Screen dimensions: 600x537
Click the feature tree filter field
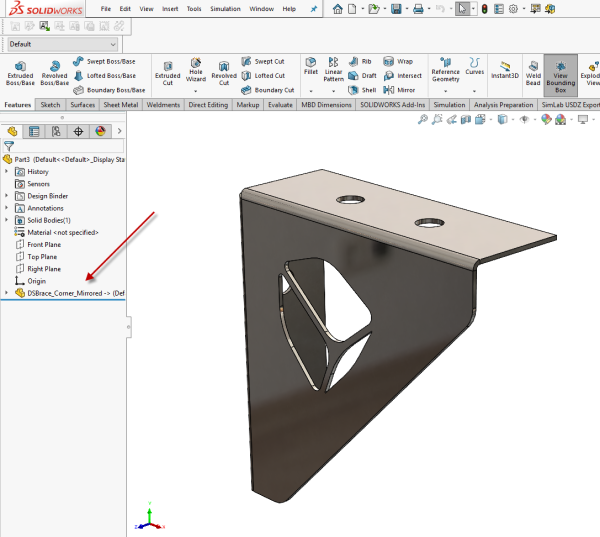tap(60, 145)
